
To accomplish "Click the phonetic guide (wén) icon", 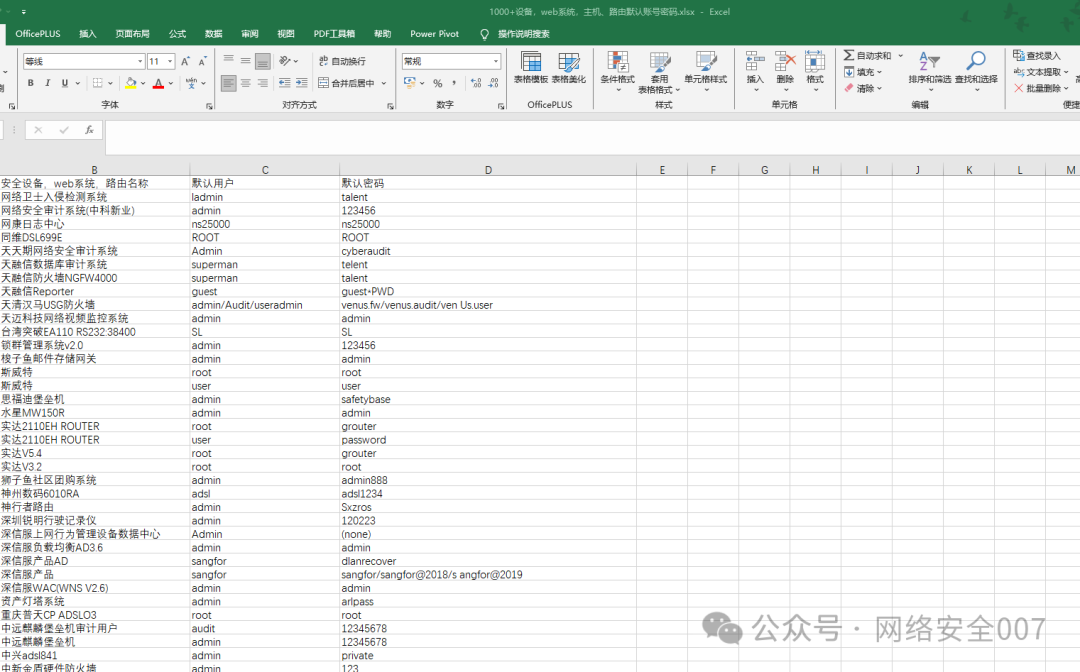I will tap(191, 83).
